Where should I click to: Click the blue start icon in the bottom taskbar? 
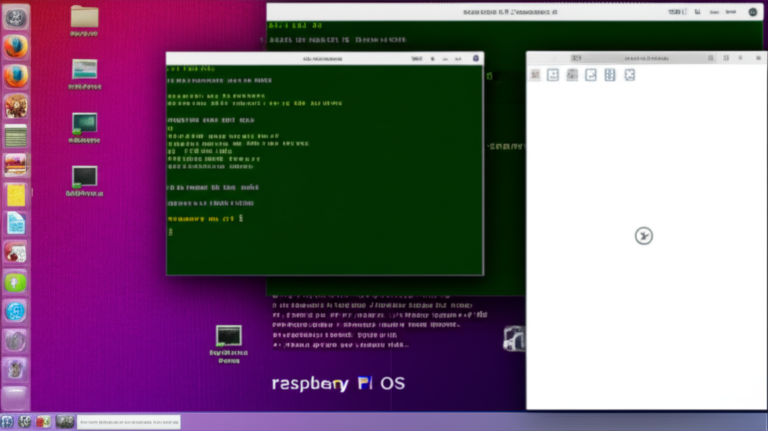tap(7, 422)
